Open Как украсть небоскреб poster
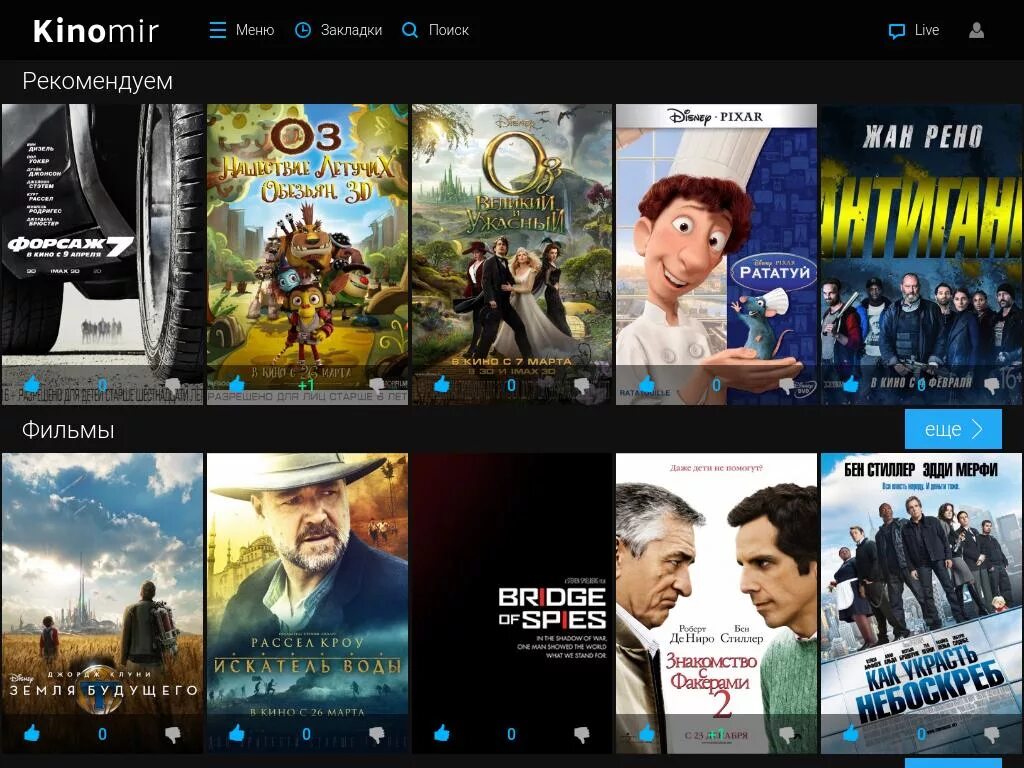The image size is (1024, 768). coord(921,603)
